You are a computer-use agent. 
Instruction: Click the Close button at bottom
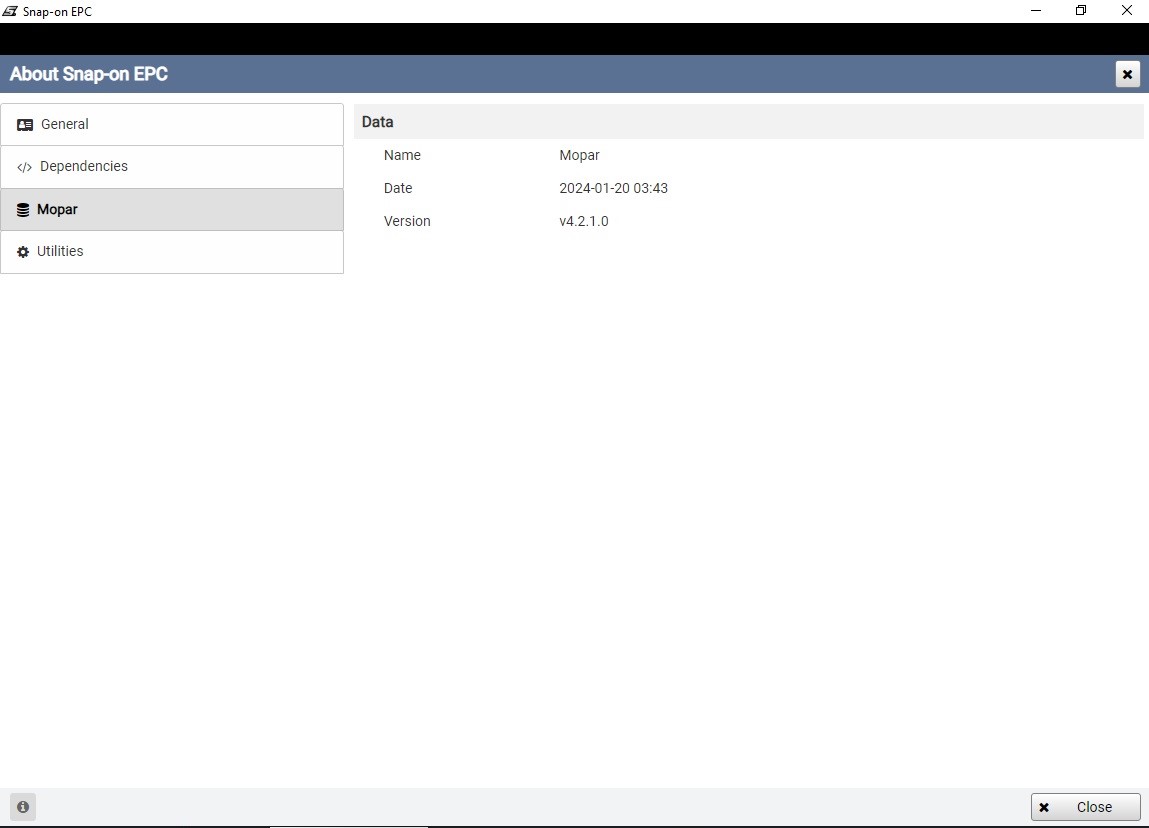tap(1085, 807)
